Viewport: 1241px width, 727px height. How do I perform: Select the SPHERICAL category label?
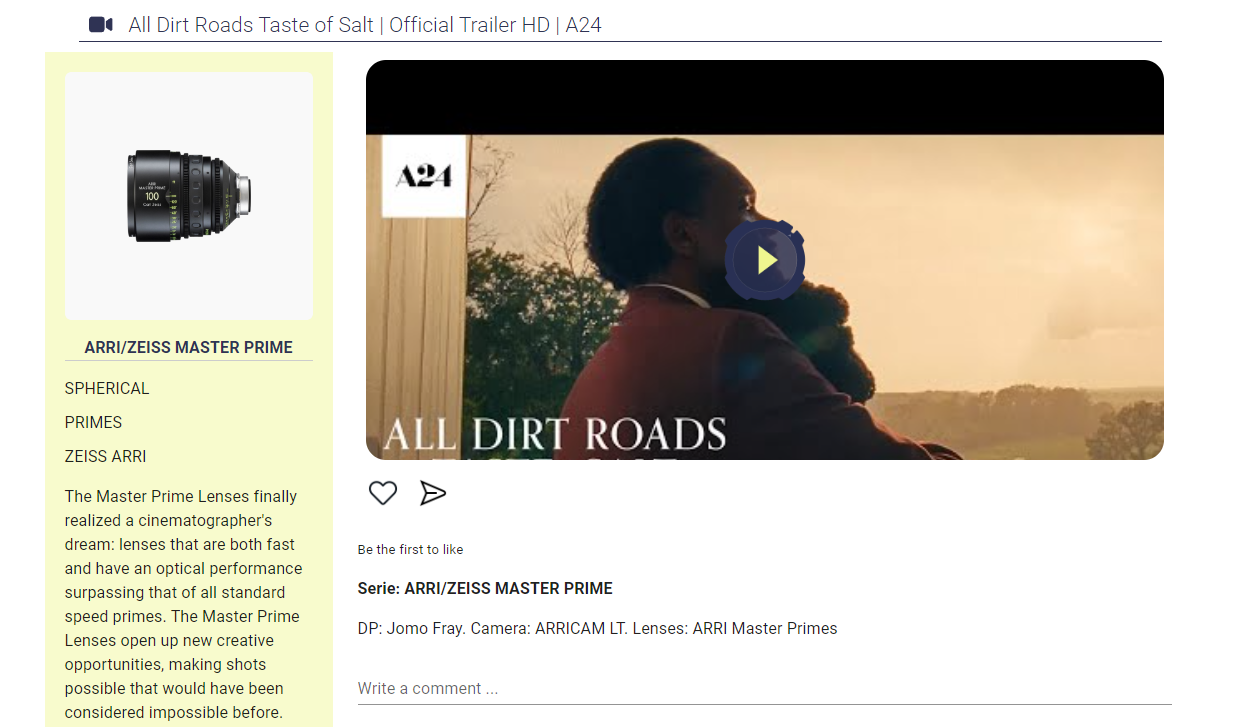[107, 388]
